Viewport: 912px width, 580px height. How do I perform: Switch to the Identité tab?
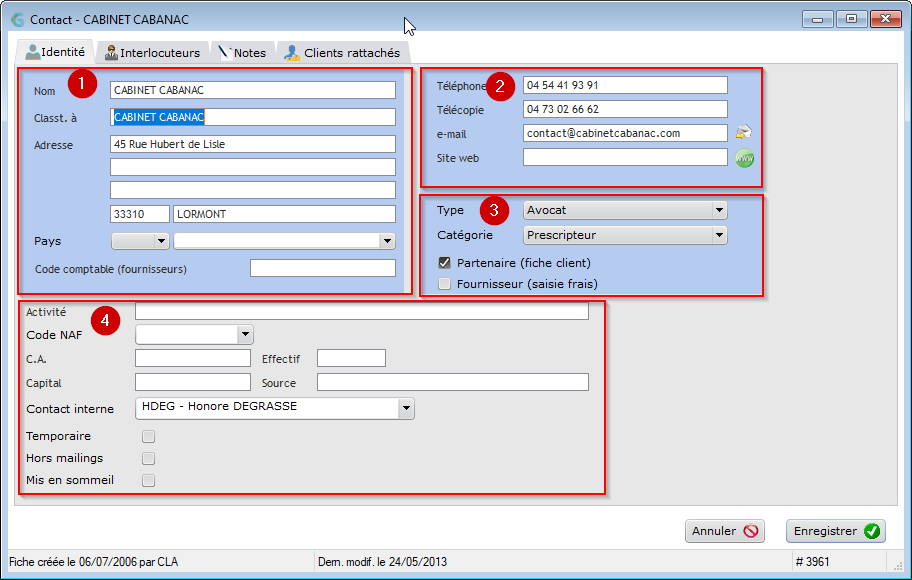(56, 52)
